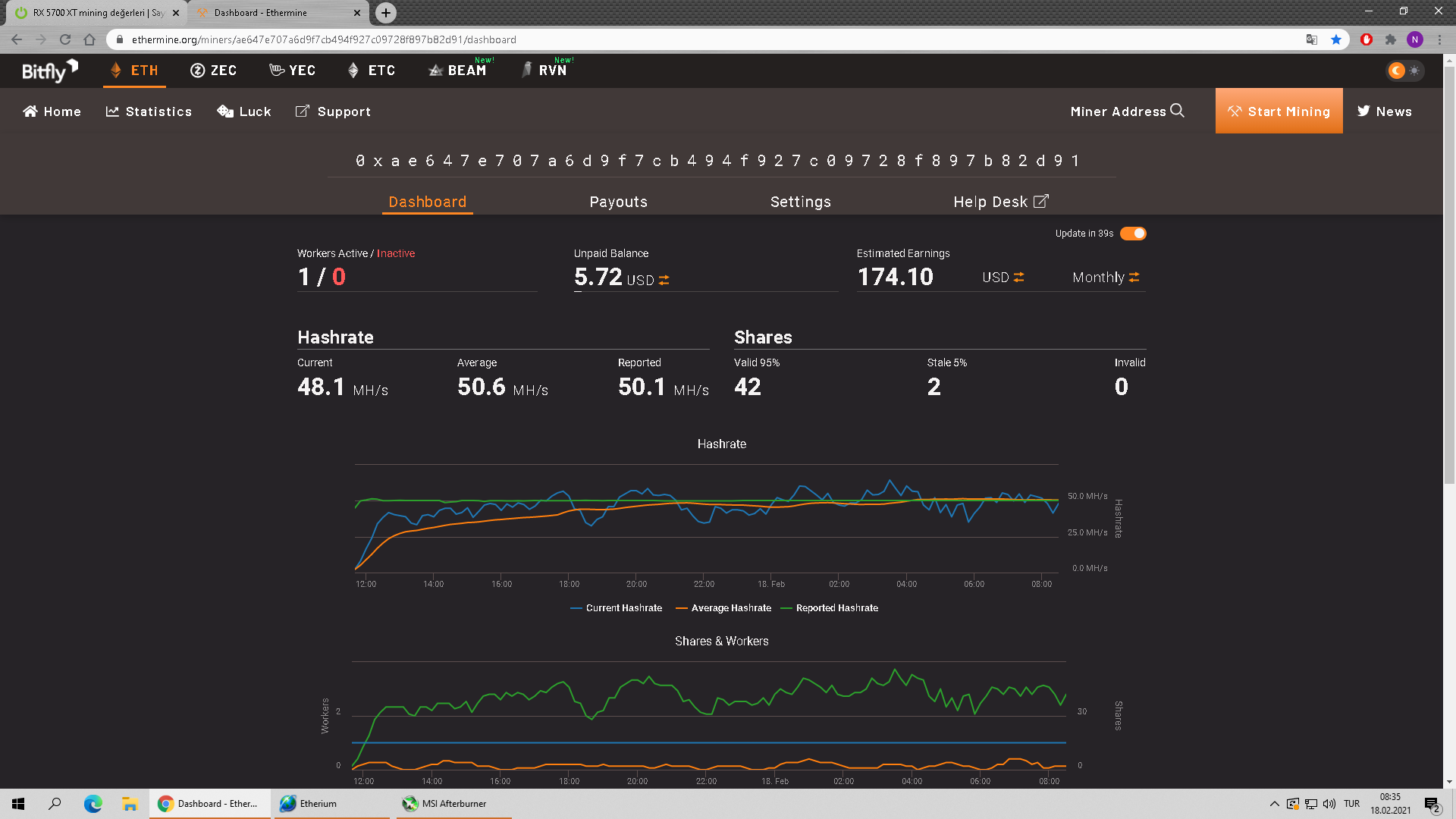
Task: Toggle the dark/light theme switch
Action: (x=1404, y=71)
